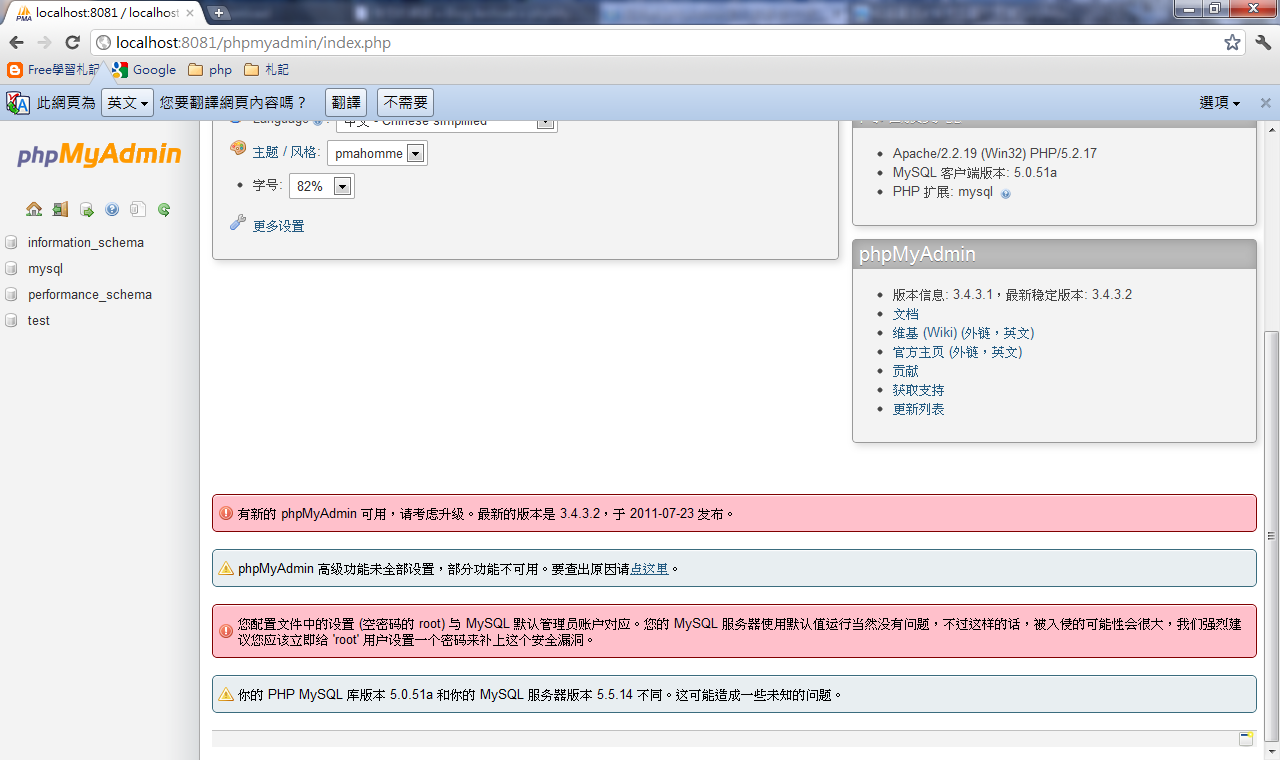The width and height of the screenshot is (1280, 760).
Task: Select the test database
Action: click(x=38, y=321)
